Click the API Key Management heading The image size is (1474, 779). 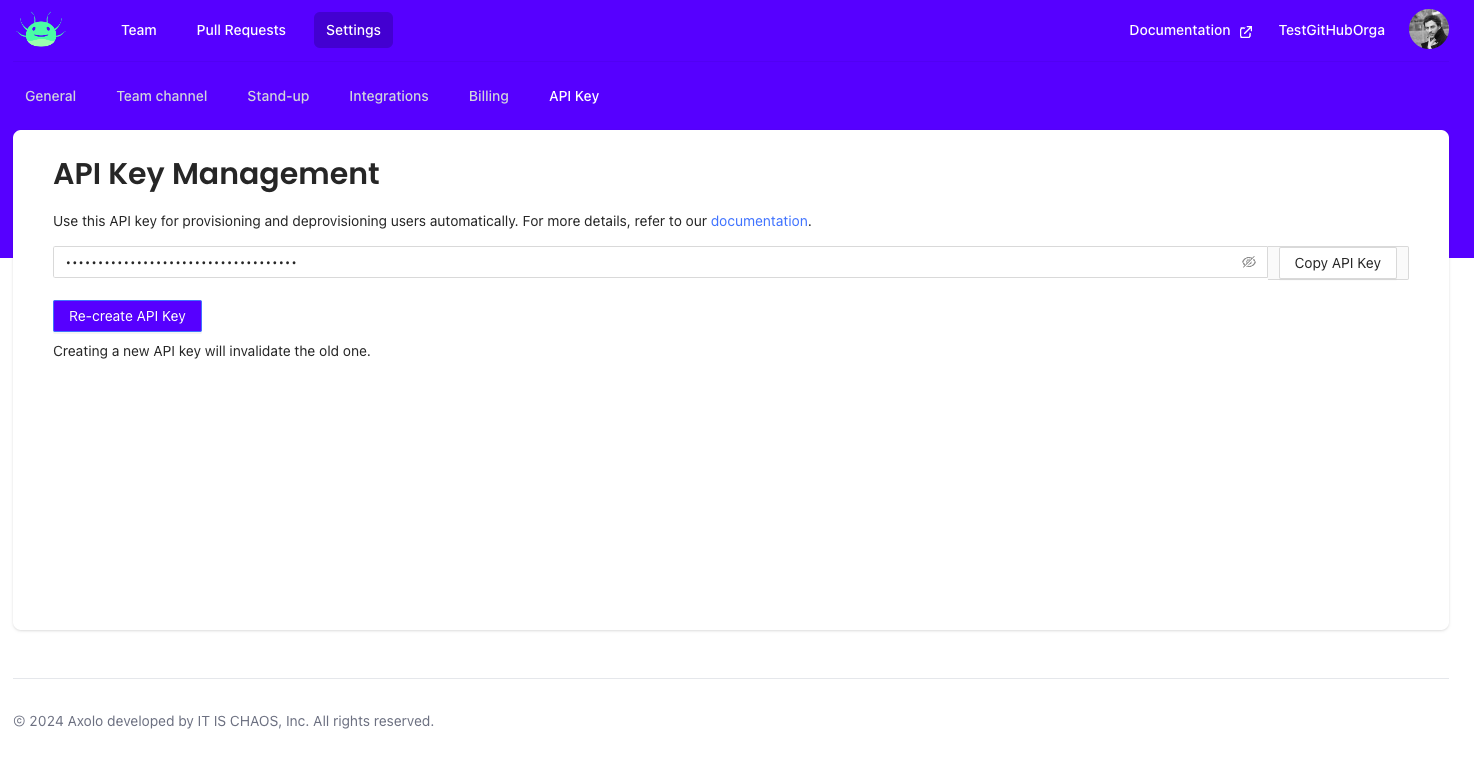pos(216,174)
